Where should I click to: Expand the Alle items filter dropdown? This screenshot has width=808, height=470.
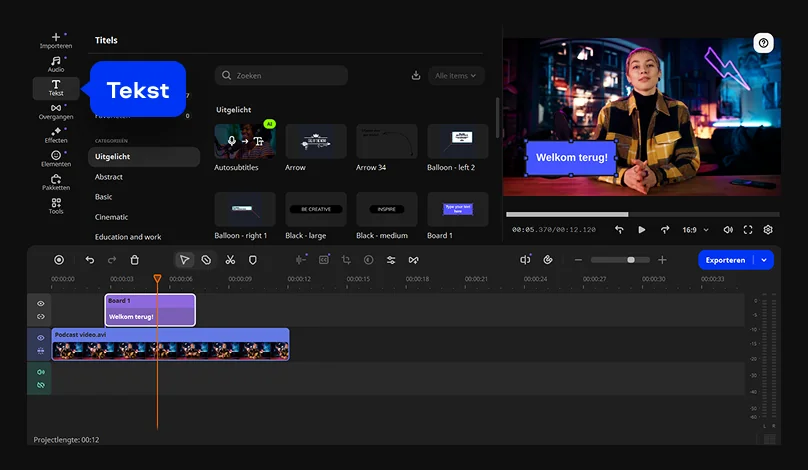point(458,75)
